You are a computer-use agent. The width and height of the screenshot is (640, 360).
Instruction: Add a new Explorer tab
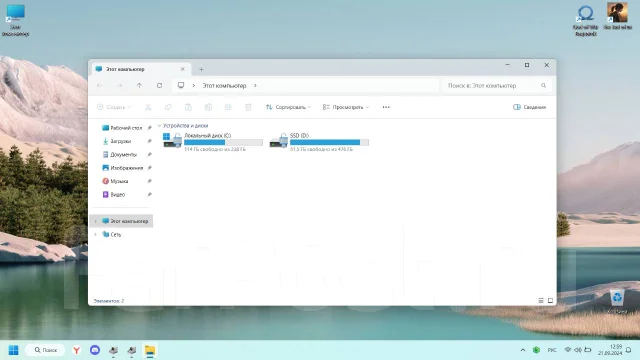pos(201,69)
